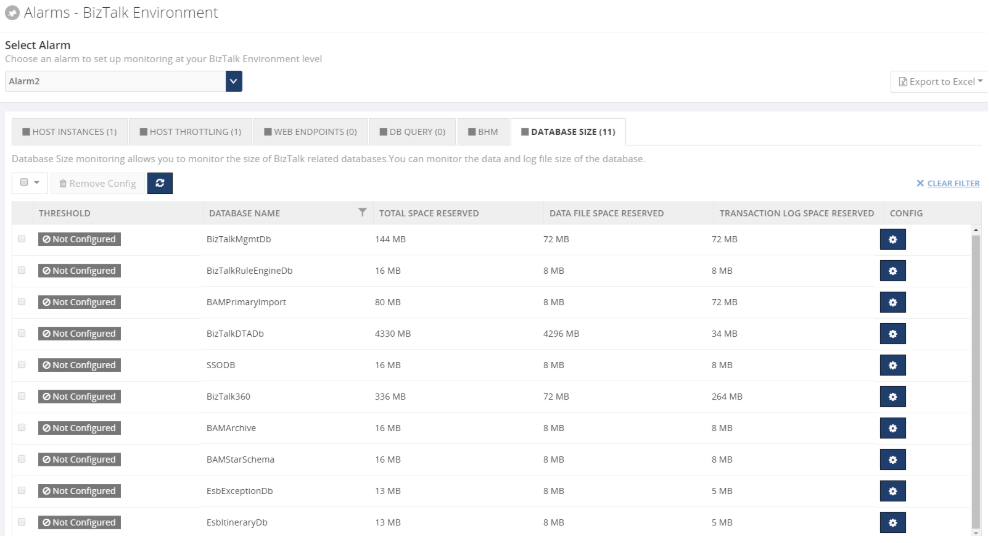This screenshot has width=989, height=543.
Task: Click the BizTalkRuleEngineDb database name
Action: pyautogui.click(x=249, y=271)
